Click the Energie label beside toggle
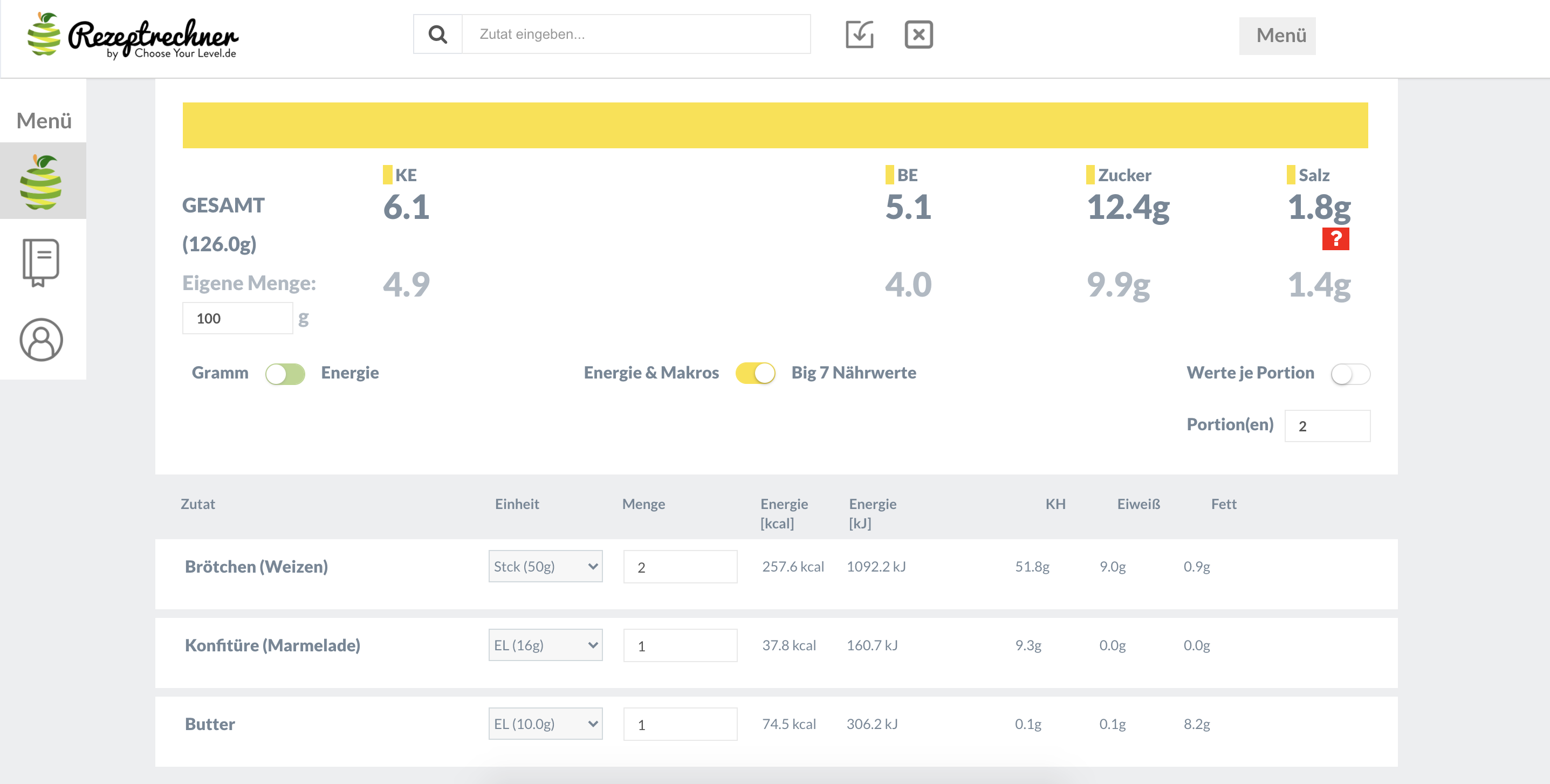 pos(349,373)
